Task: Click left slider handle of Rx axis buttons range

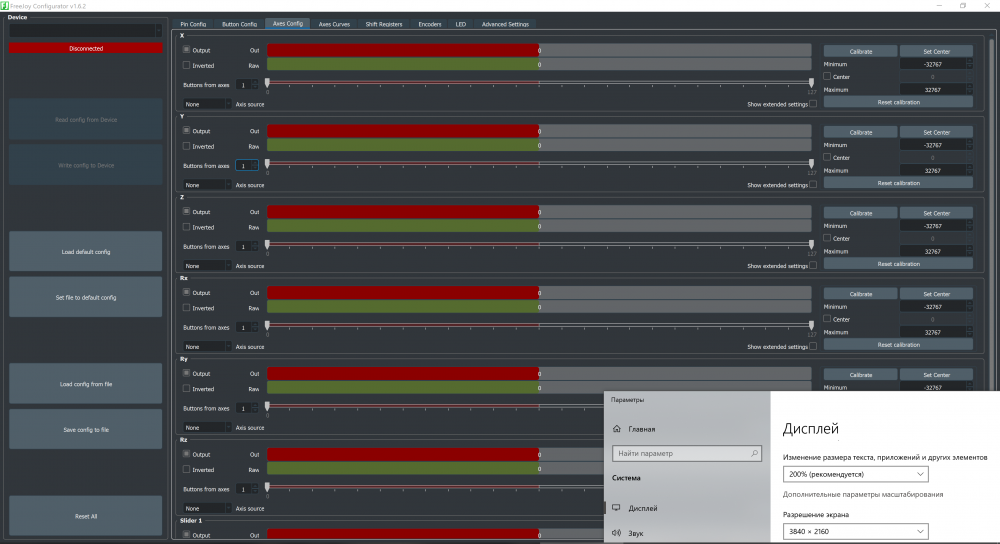Action: point(267,325)
